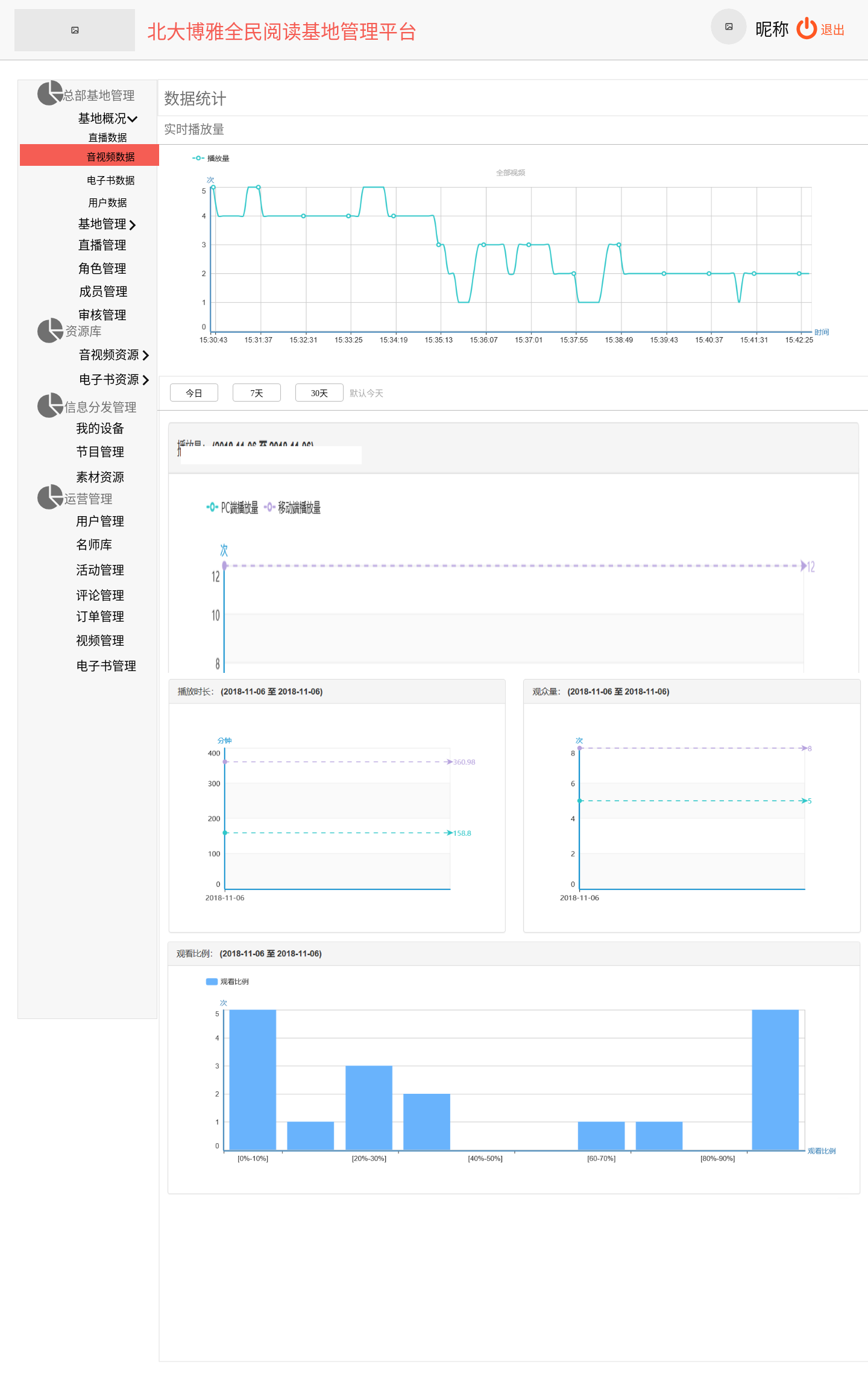Open the 用户数据 menu item
868x1382 pixels.
point(107,203)
